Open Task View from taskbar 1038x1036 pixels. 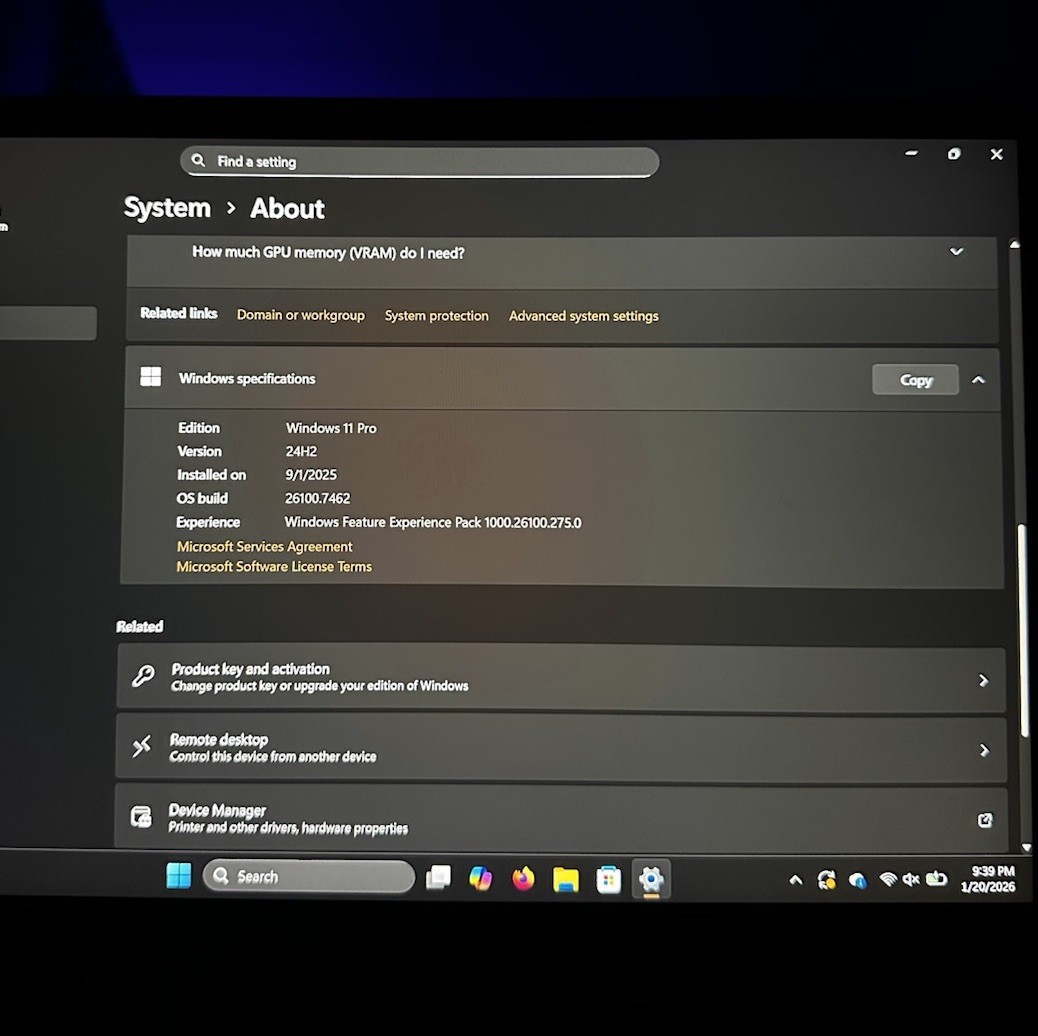[438, 878]
